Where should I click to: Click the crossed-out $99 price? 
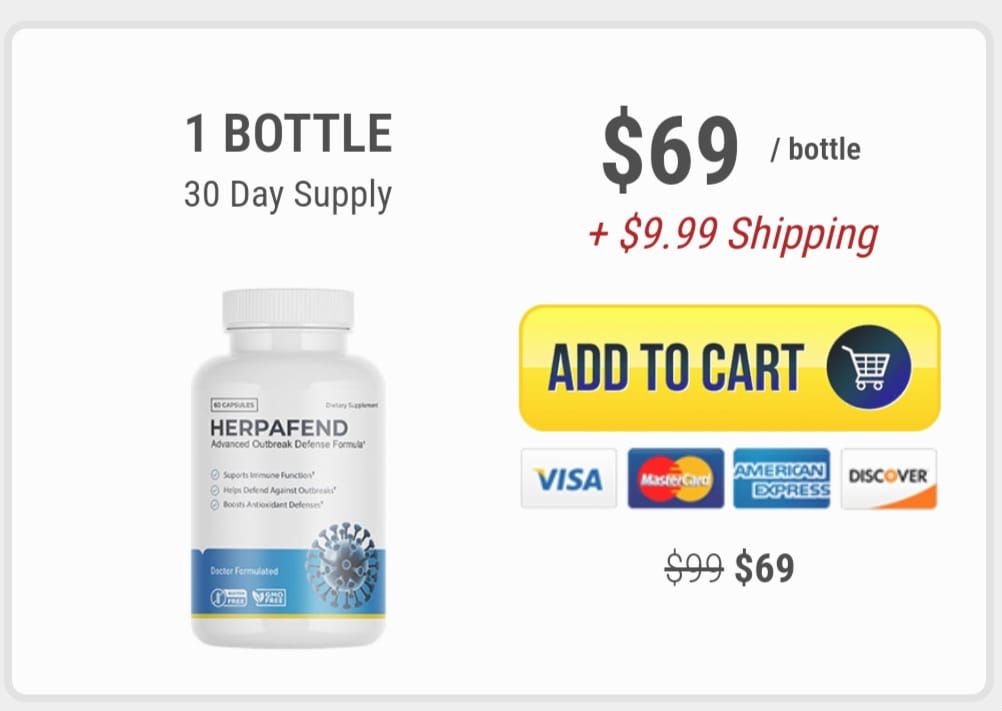(x=694, y=568)
